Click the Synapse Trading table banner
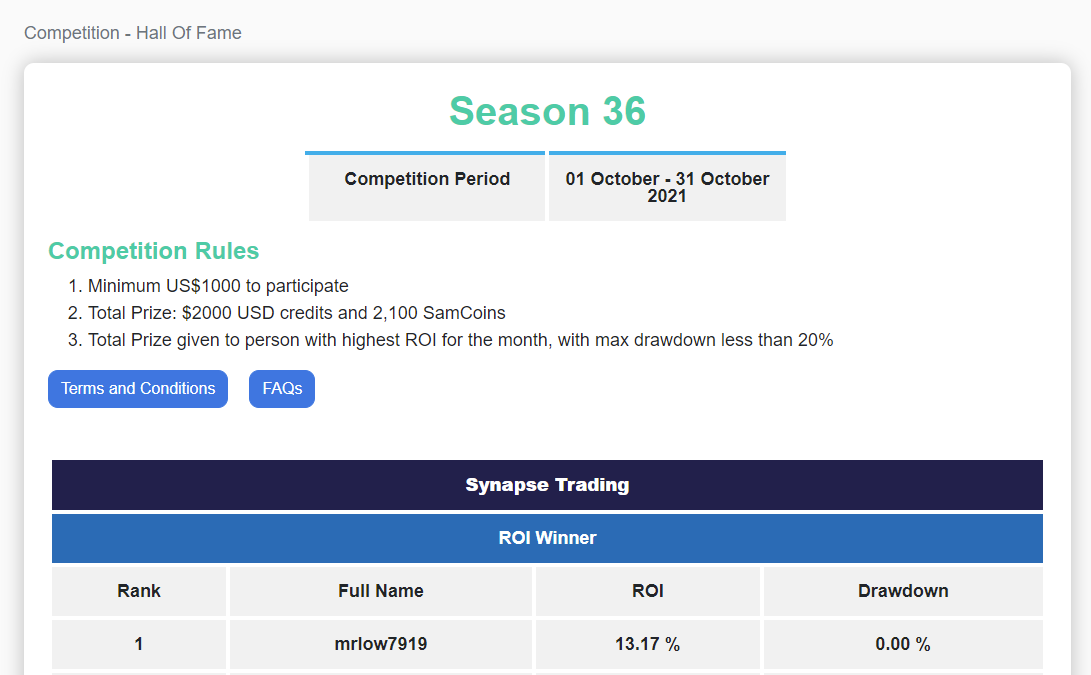Image resolution: width=1091 pixels, height=675 pixels. tap(547, 485)
